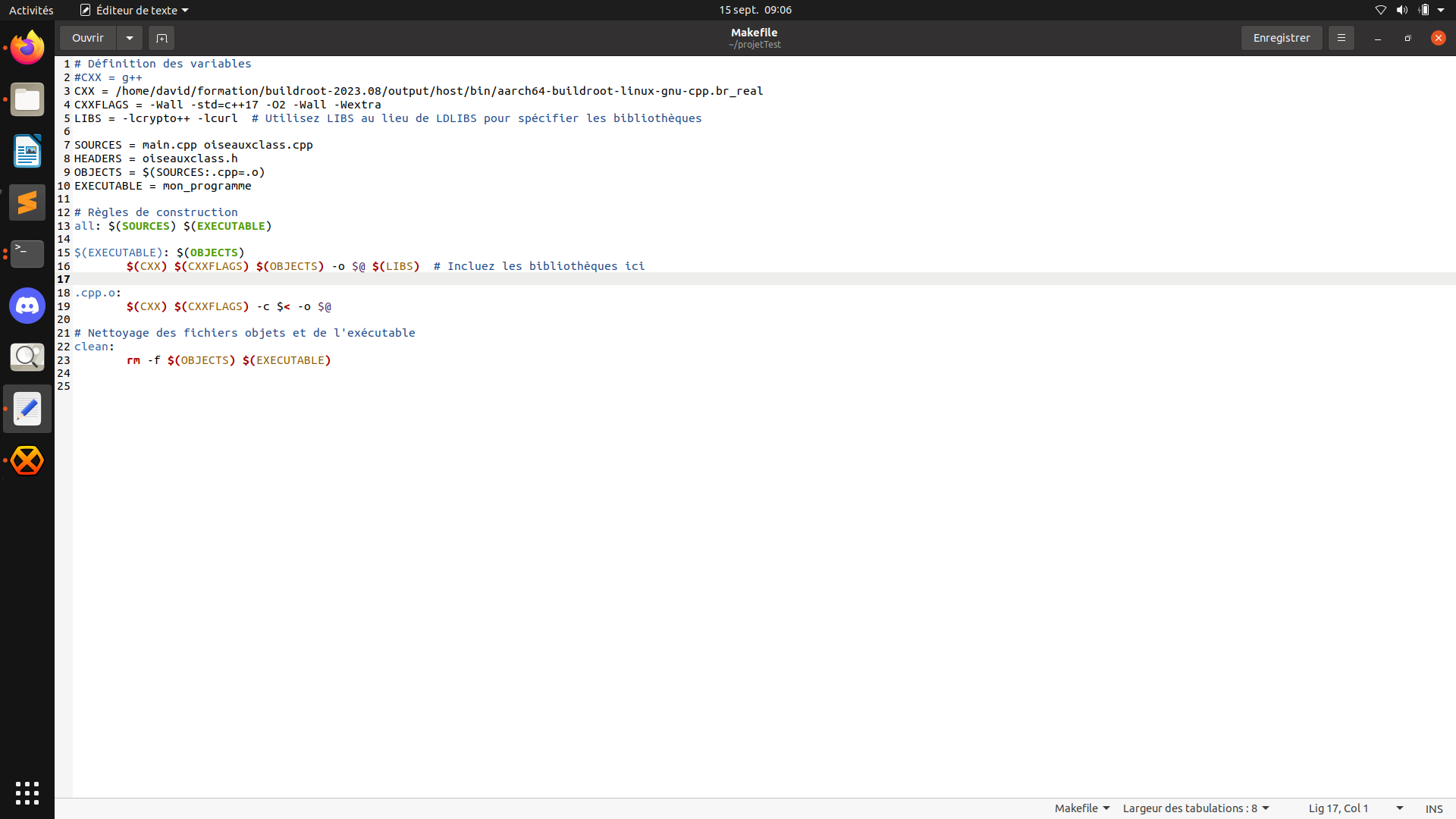Open the orange X application in dock
Image resolution: width=1456 pixels, height=819 pixels.
point(27,460)
